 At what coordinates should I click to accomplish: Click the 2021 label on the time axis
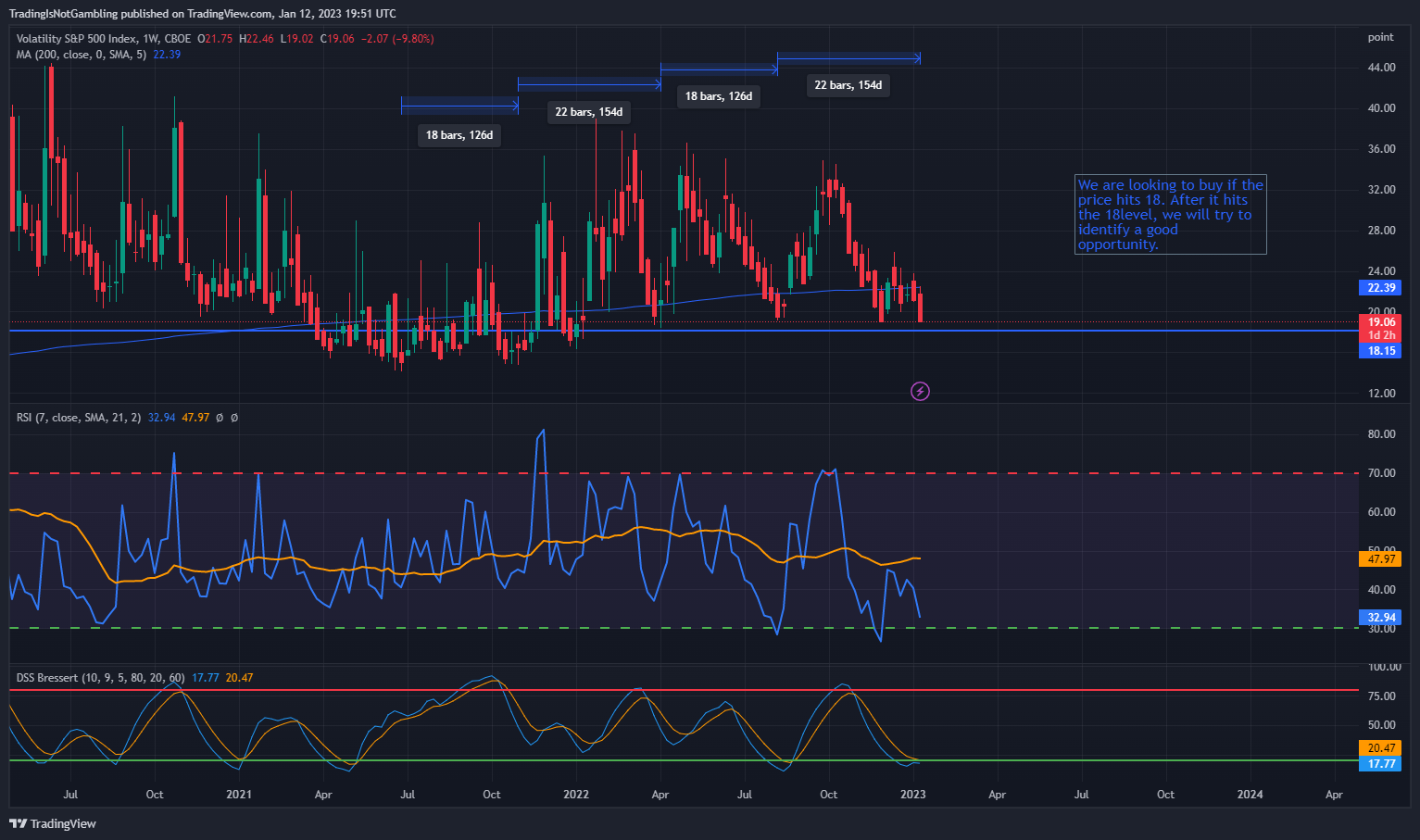tap(239, 795)
